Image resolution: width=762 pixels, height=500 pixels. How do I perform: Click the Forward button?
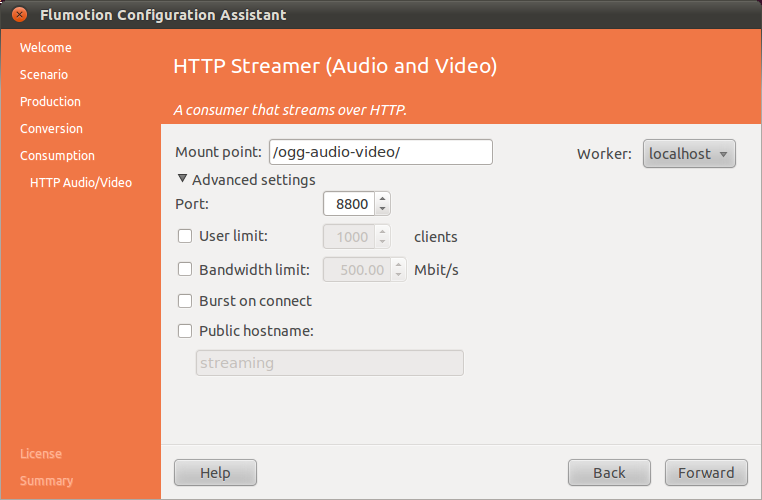tap(706, 473)
